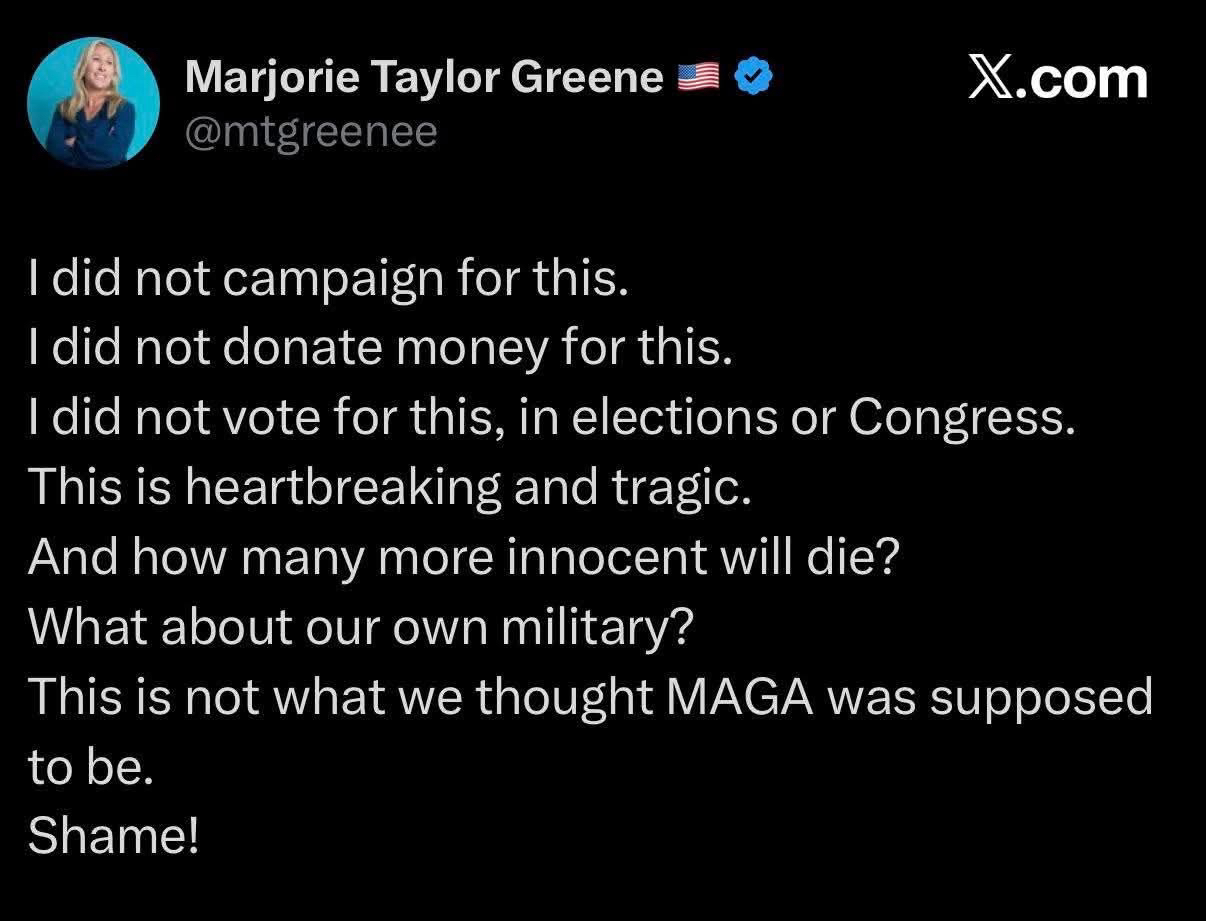Click 'Shame!' at the end of post
1206x921 pixels.
tap(114, 834)
